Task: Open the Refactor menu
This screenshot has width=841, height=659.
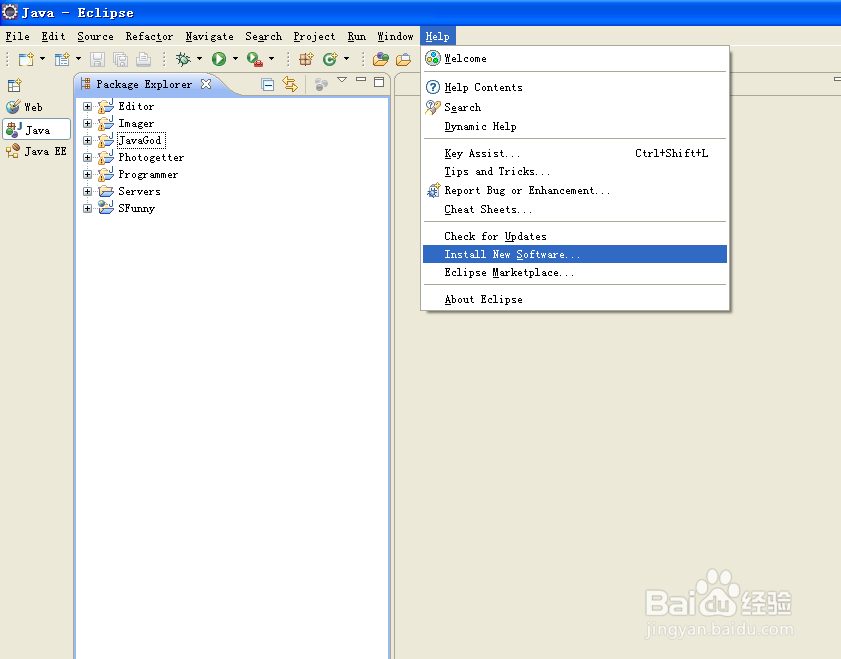Action: pos(149,36)
